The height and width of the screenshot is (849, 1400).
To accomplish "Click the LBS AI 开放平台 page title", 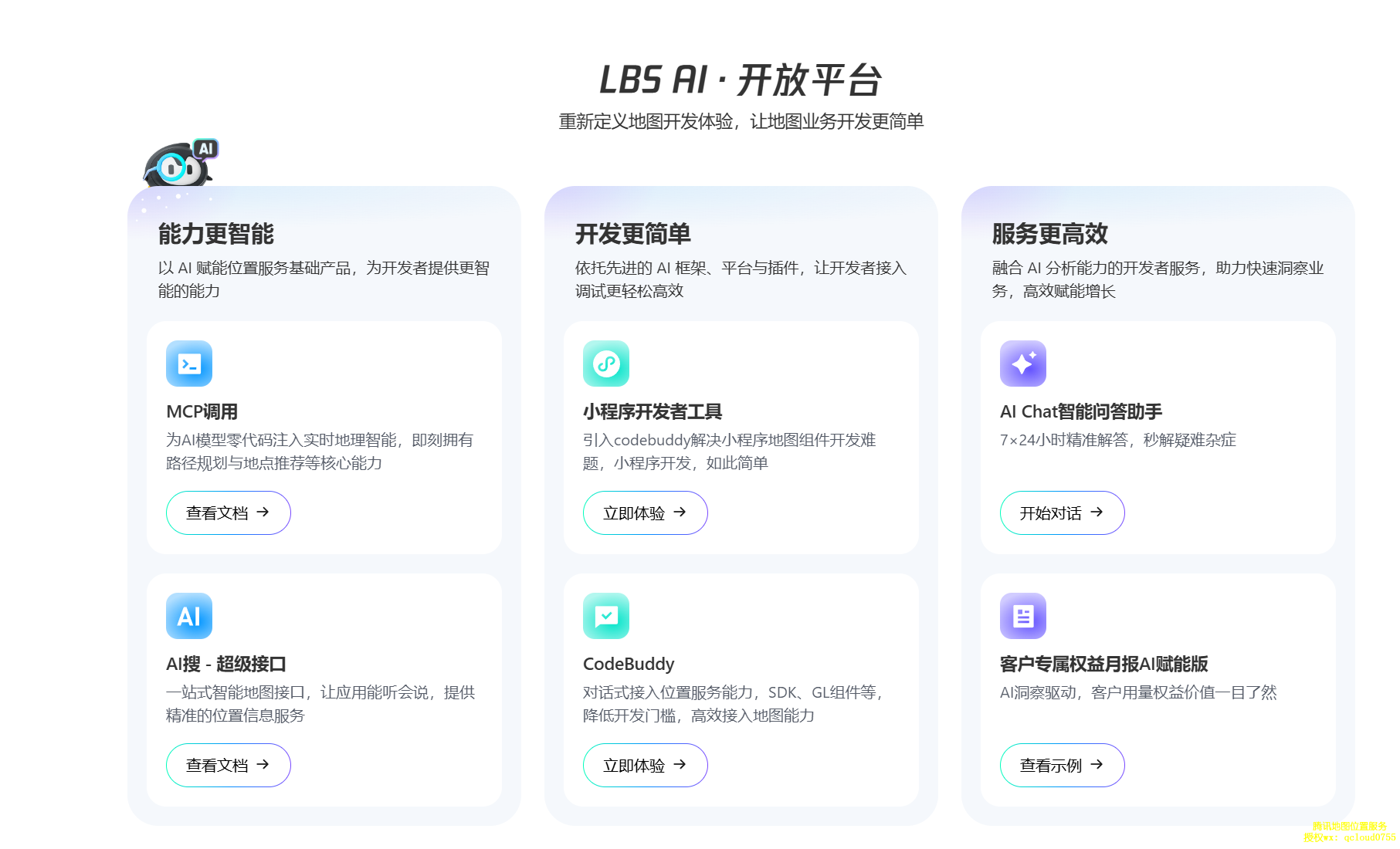I will (x=740, y=80).
